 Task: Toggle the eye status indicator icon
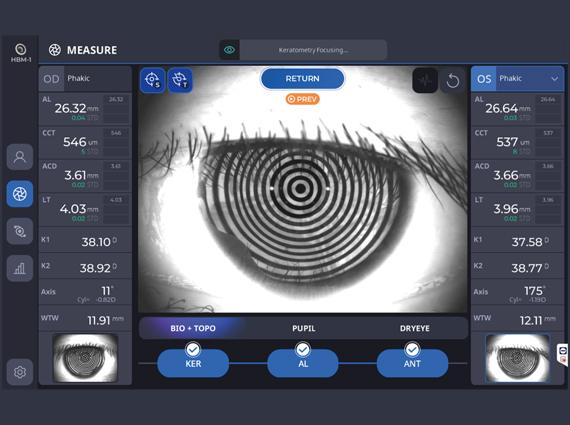[229, 50]
